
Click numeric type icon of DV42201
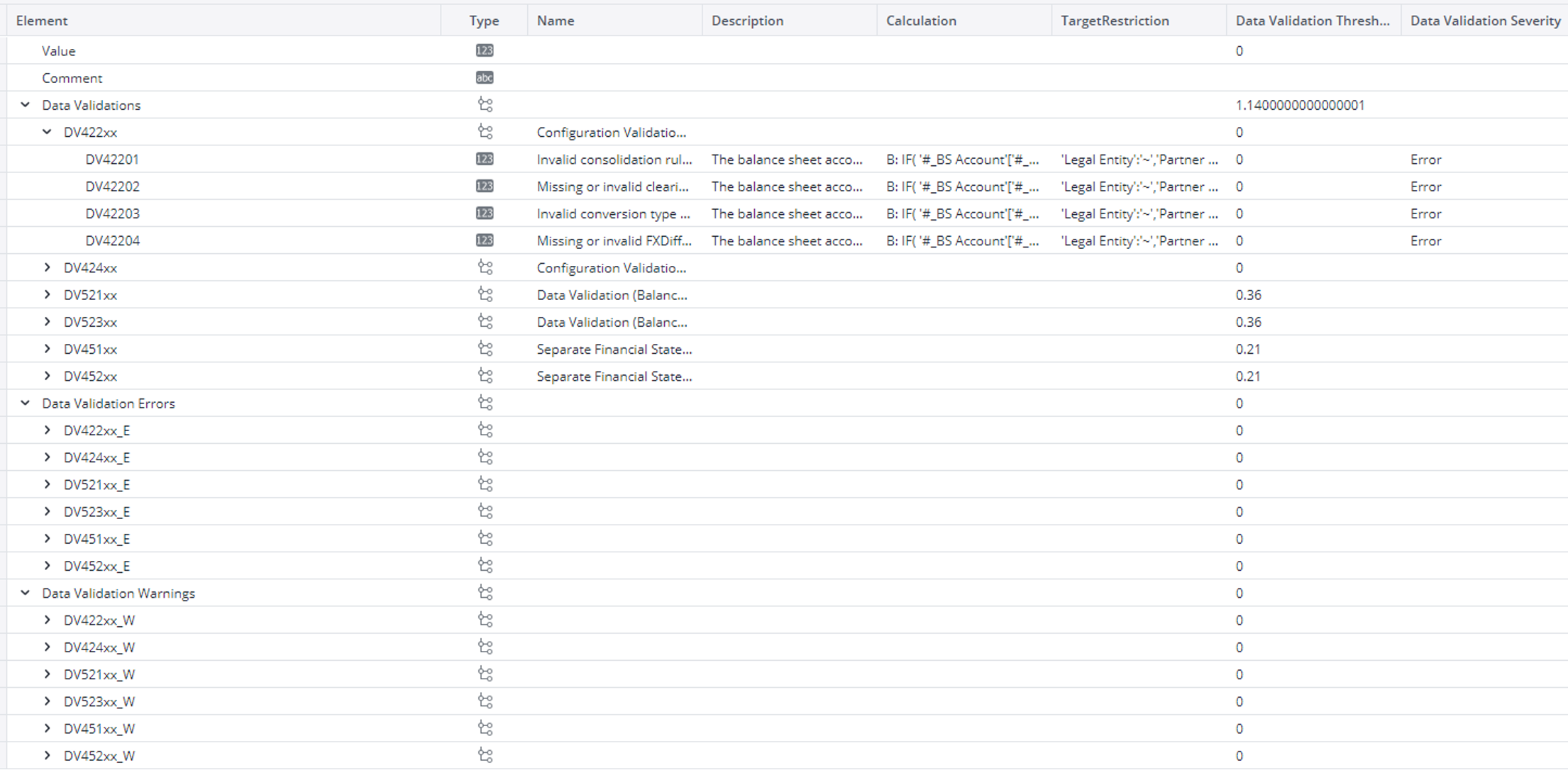485,160
